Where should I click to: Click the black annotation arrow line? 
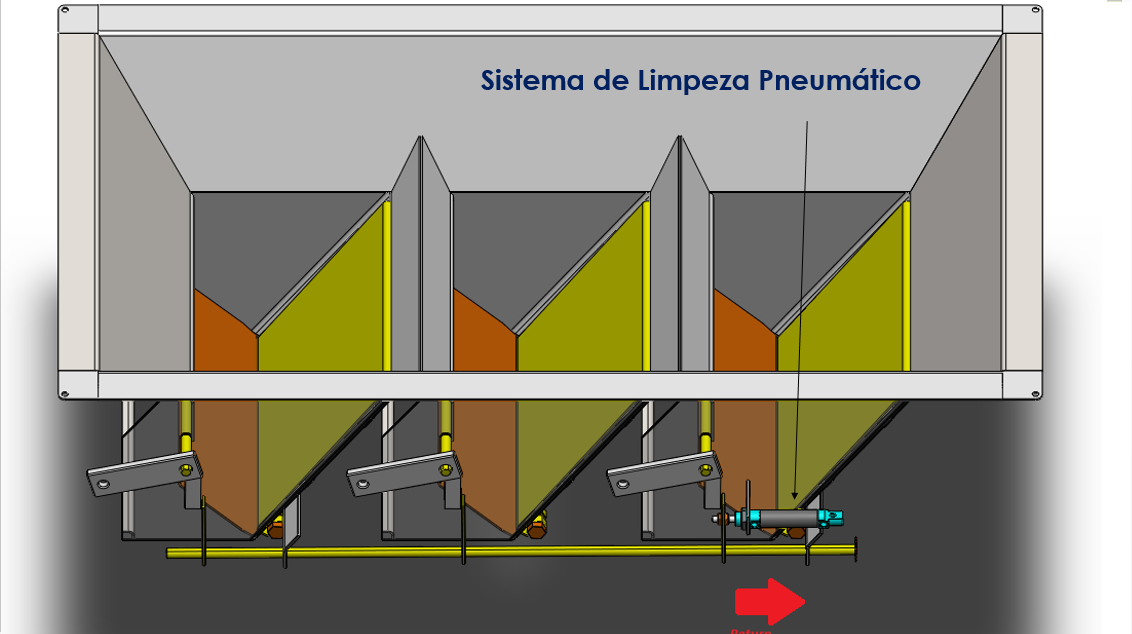[x=802, y=300]
